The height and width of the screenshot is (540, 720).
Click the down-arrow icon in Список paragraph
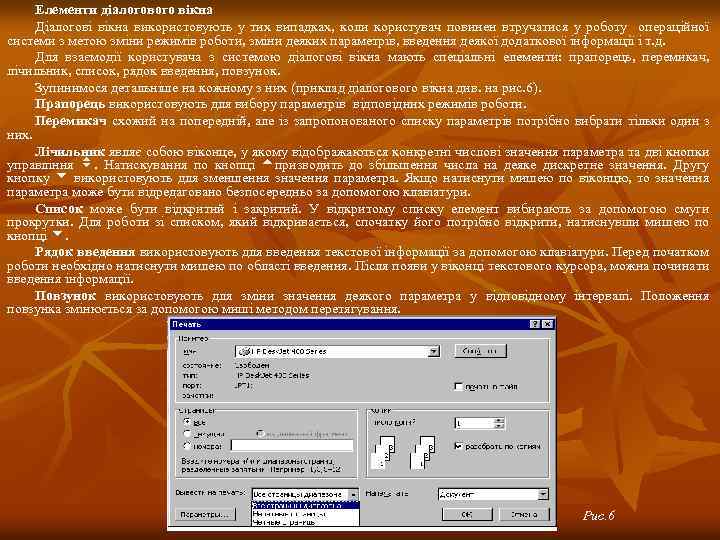pyautogui.click(x=57, y=234)
